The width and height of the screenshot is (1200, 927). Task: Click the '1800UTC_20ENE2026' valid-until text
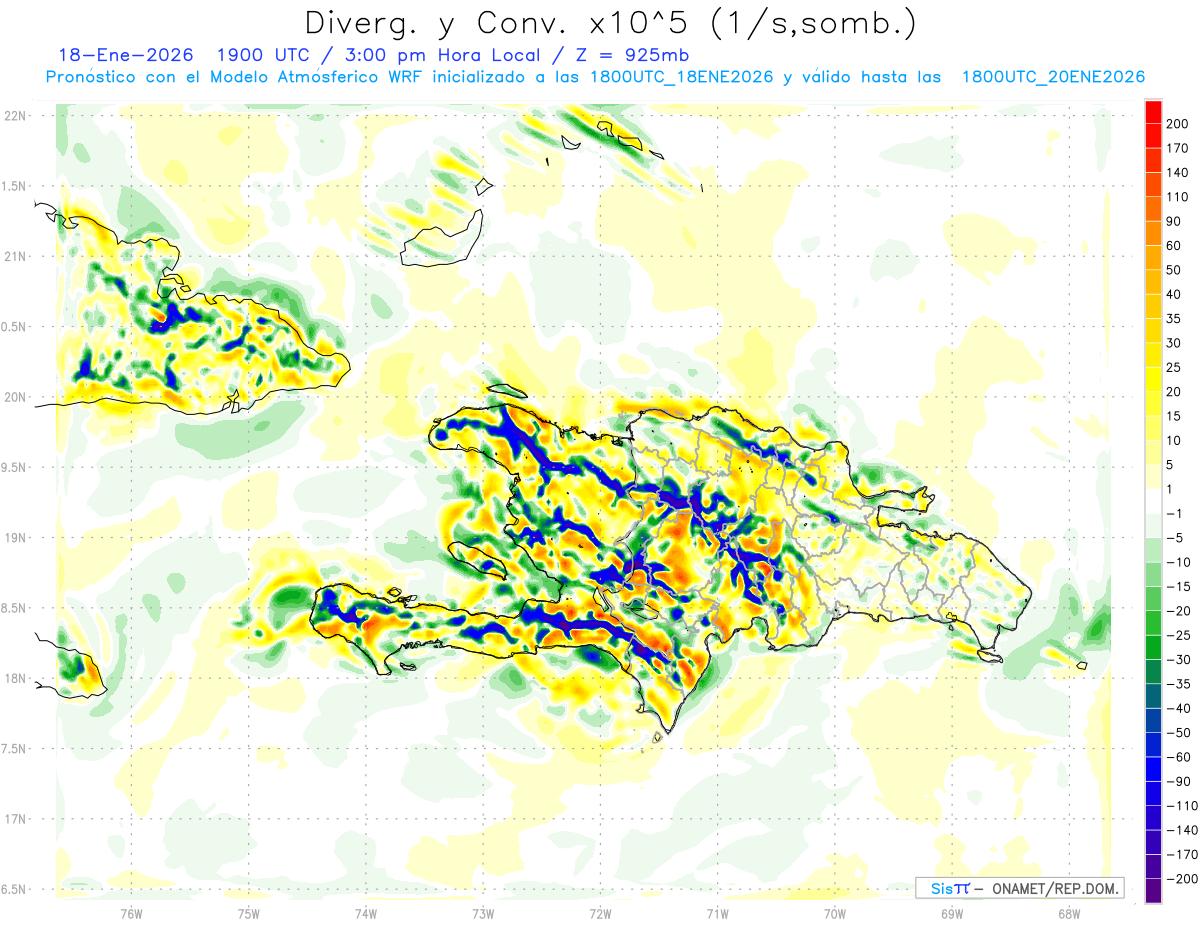click(x=1053, y=77)
